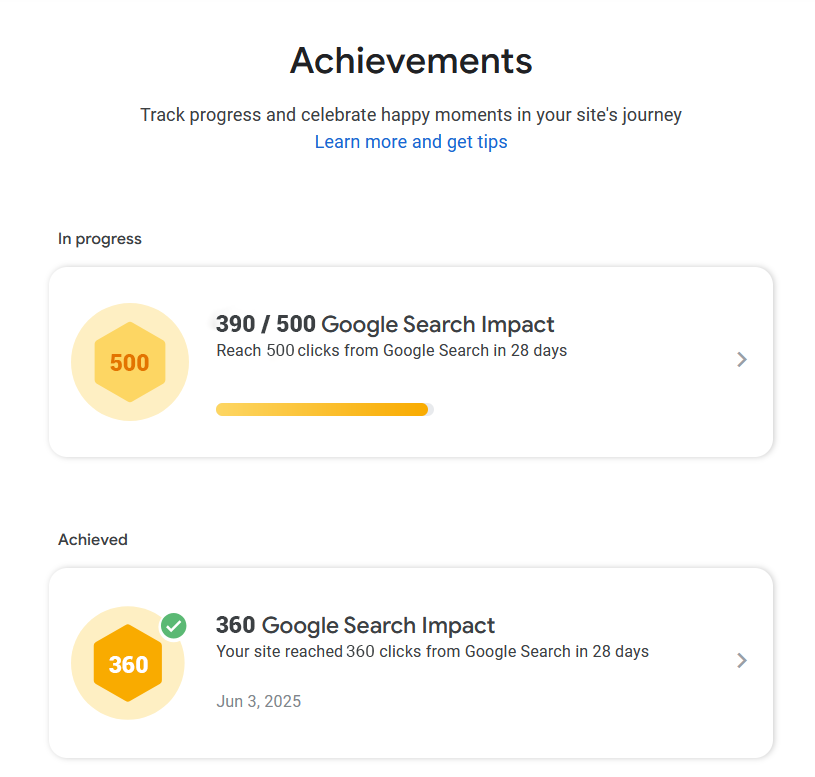The height and width of the screenshot is (777, 815).
Task: Click the 360 clicks hexagon badge
Action: 128,664
